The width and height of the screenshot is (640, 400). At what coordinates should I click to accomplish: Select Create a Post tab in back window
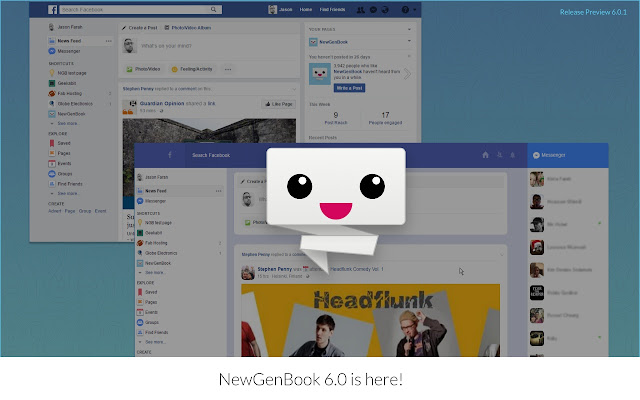(x=139, y=28)
